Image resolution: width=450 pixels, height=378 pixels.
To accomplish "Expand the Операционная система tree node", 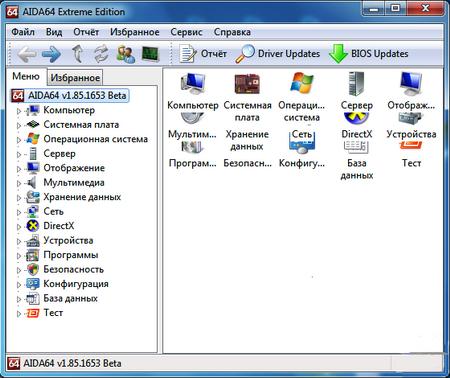I will click(19, 140).
